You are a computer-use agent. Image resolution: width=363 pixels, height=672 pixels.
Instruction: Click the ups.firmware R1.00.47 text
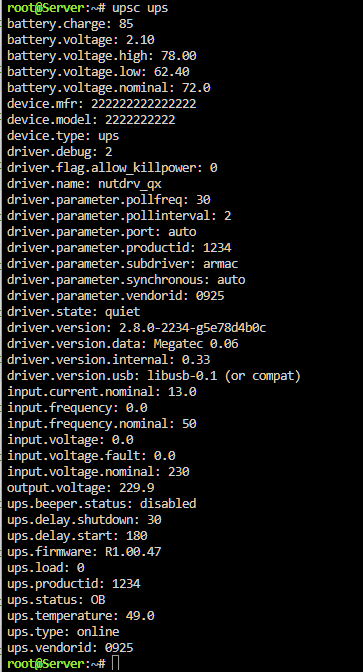point(133,552)
